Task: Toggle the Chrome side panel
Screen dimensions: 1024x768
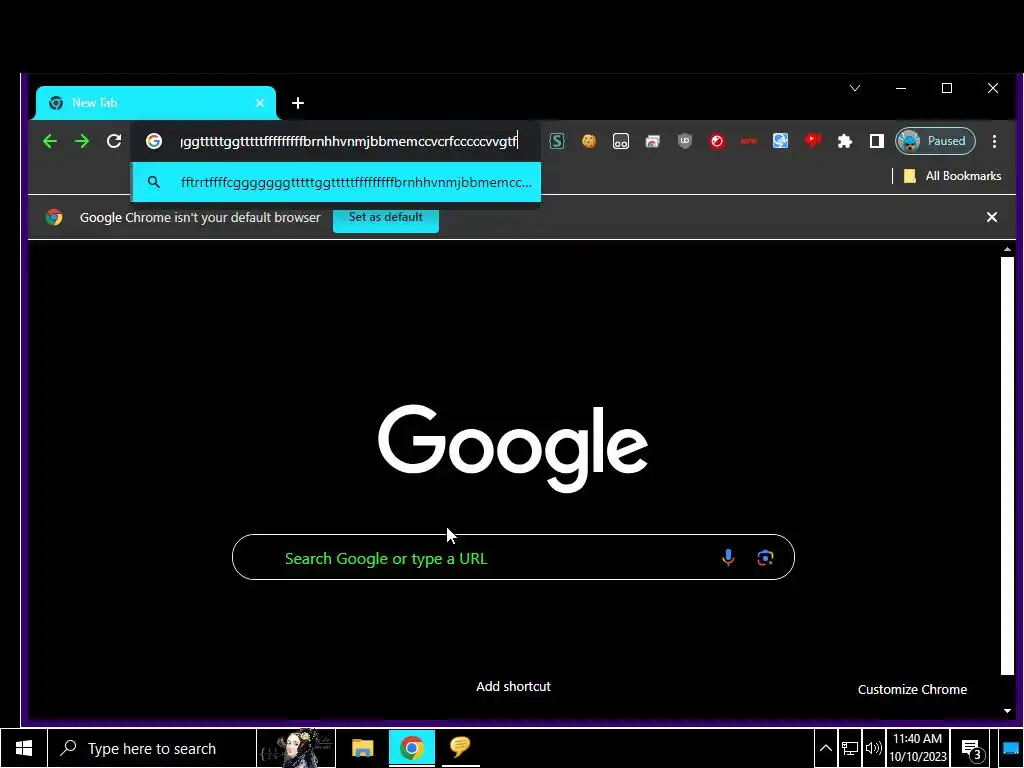Action: pos(876,141)
